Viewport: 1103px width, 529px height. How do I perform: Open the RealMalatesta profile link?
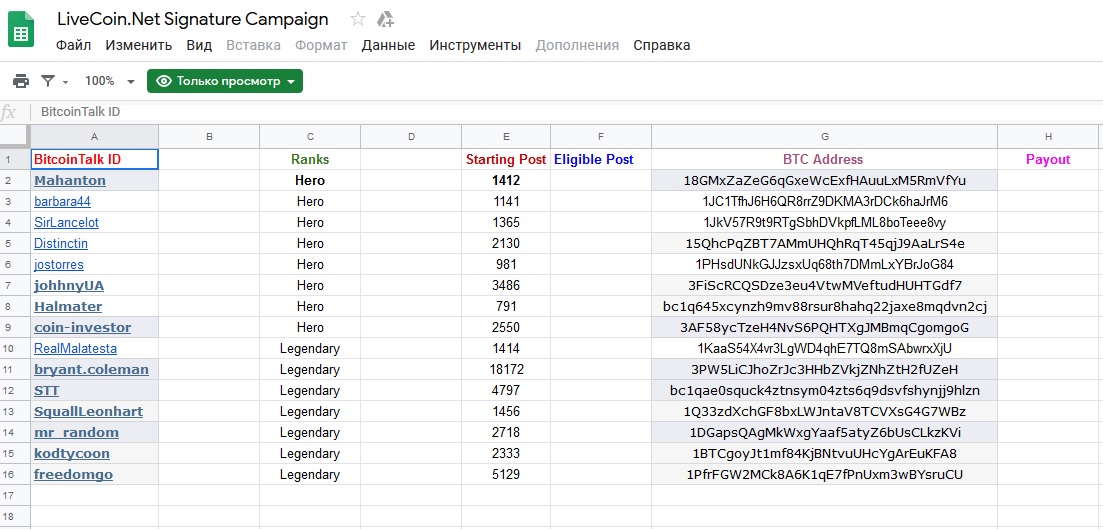pos(75,349)
